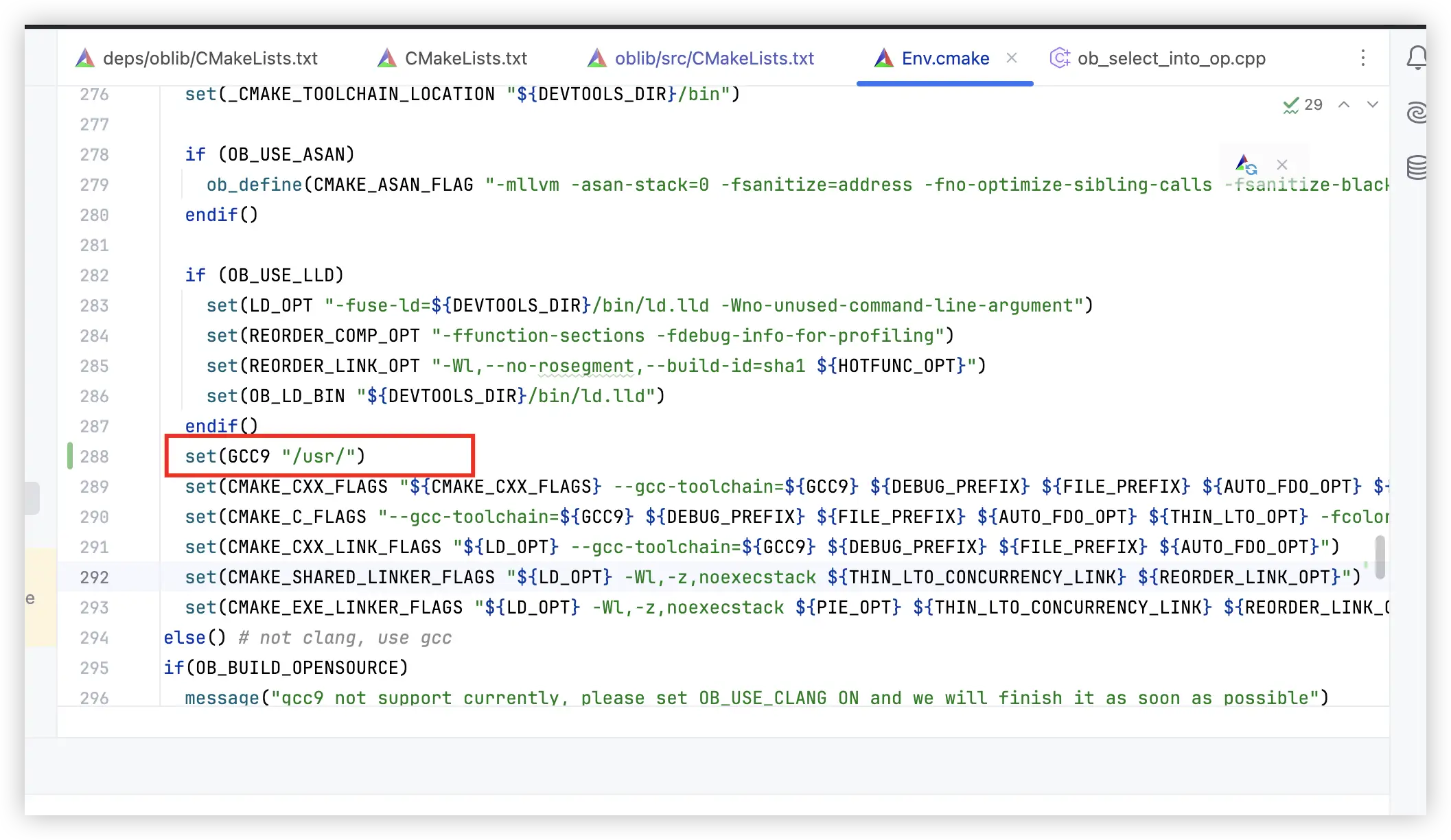Open the Database tool window
Viewport: 1451px width, 840px height.
(1417, 167)
